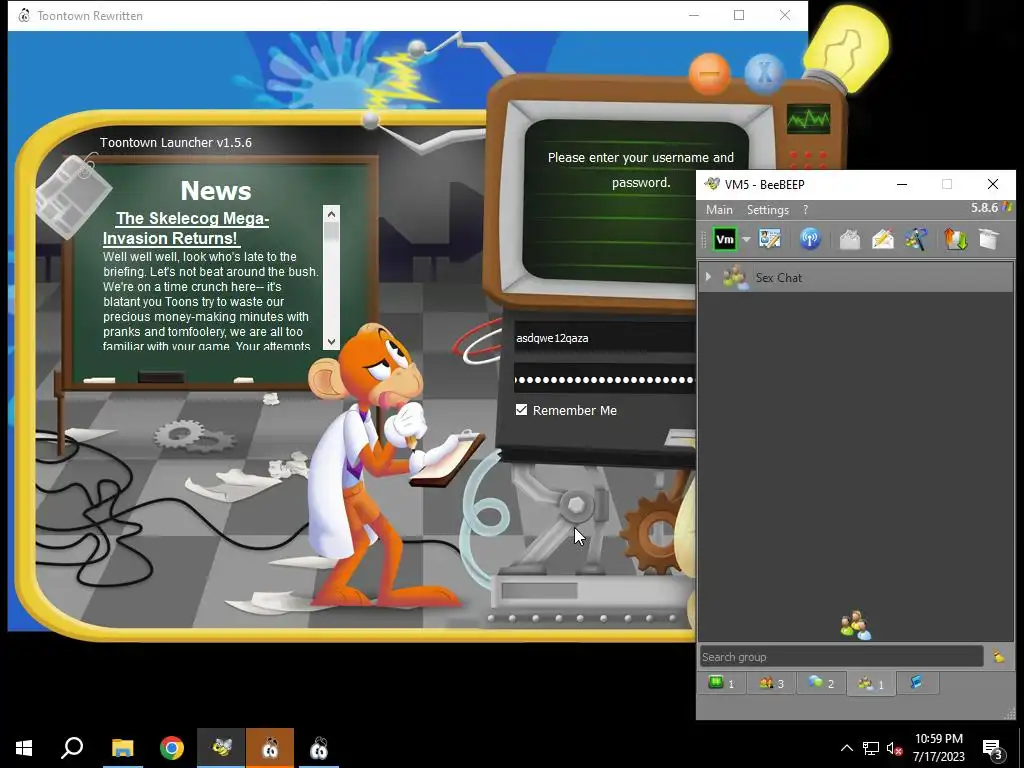Image resolution: width=1024 pixels, height=768 pixels.
Task: Launch Google Chrome from the taskbar
Action: (x=172, y=748)
